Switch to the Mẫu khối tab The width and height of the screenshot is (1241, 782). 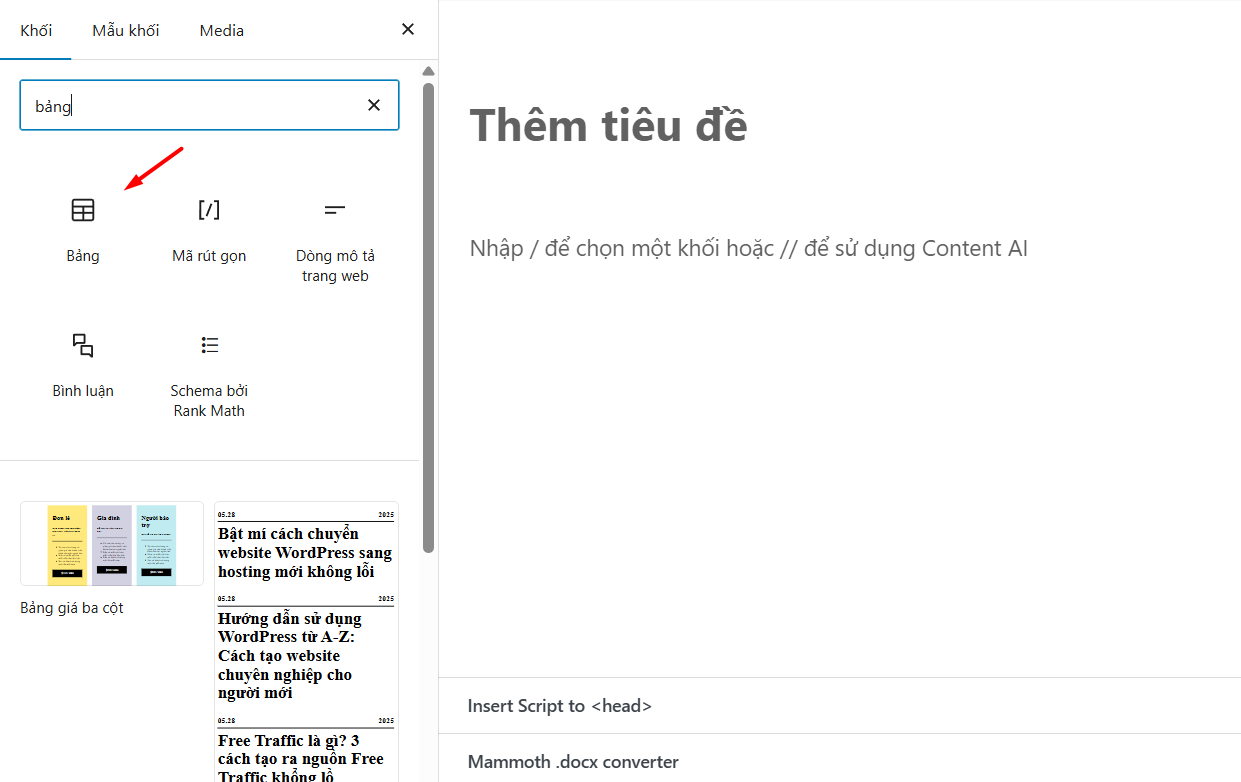point(124,30)
